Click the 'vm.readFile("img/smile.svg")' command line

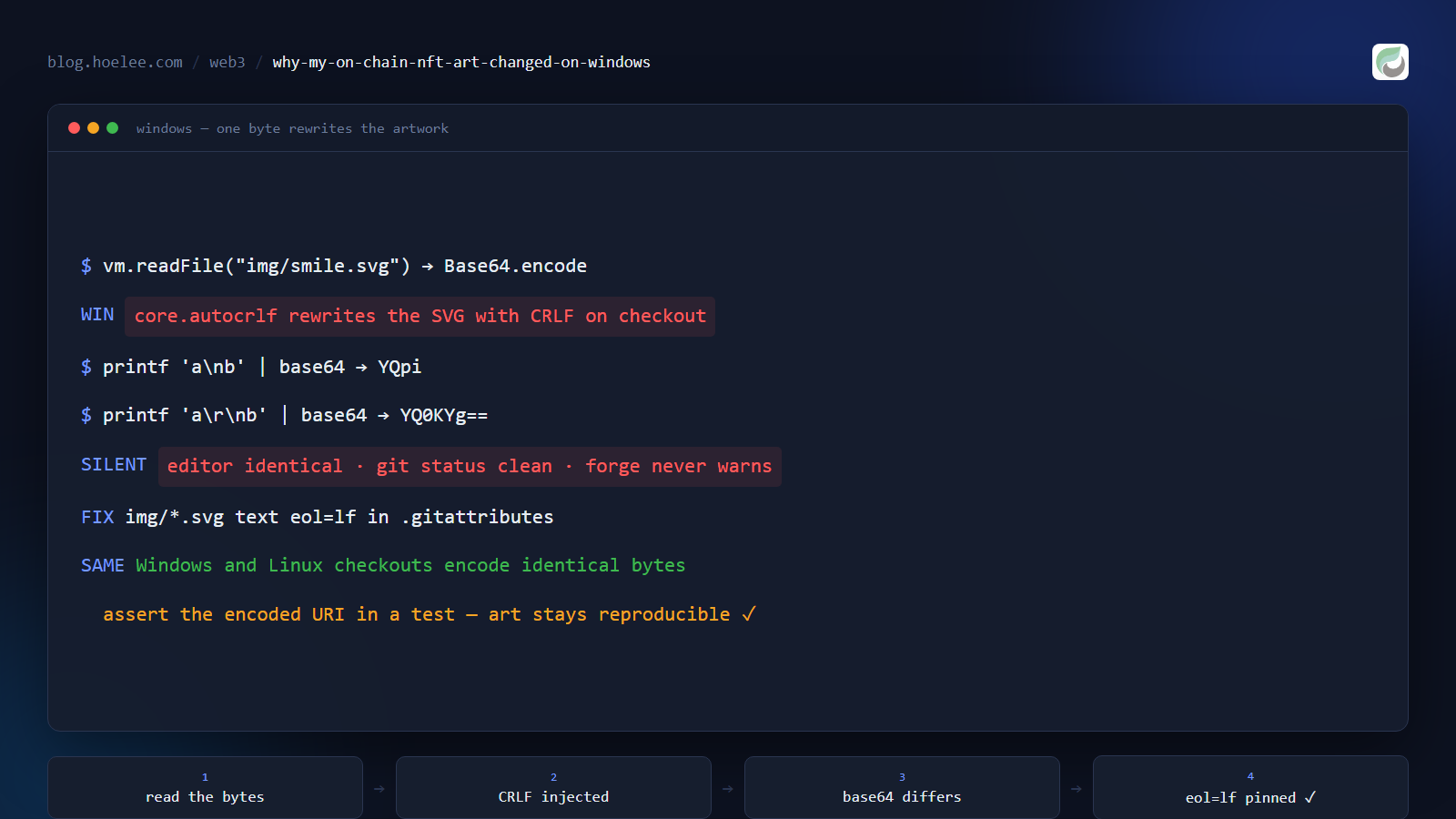(334, 266)
